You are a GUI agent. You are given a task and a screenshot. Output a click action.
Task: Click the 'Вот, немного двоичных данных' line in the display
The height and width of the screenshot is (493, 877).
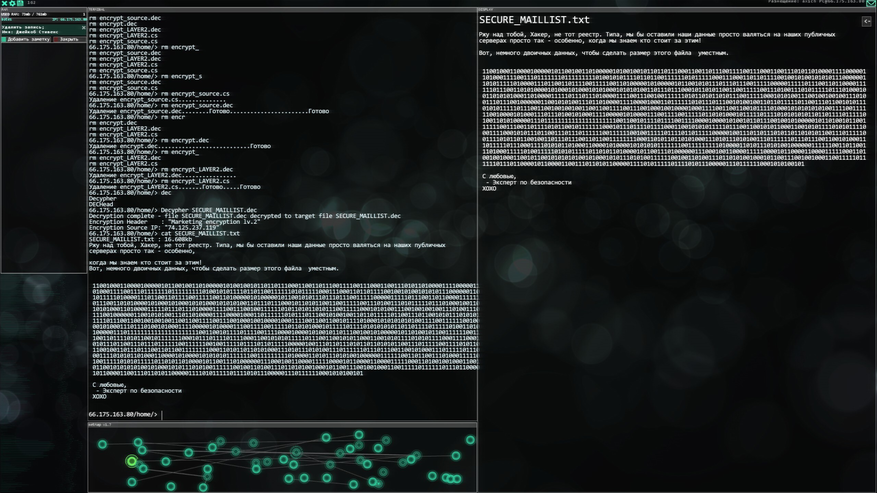(603, 53)
